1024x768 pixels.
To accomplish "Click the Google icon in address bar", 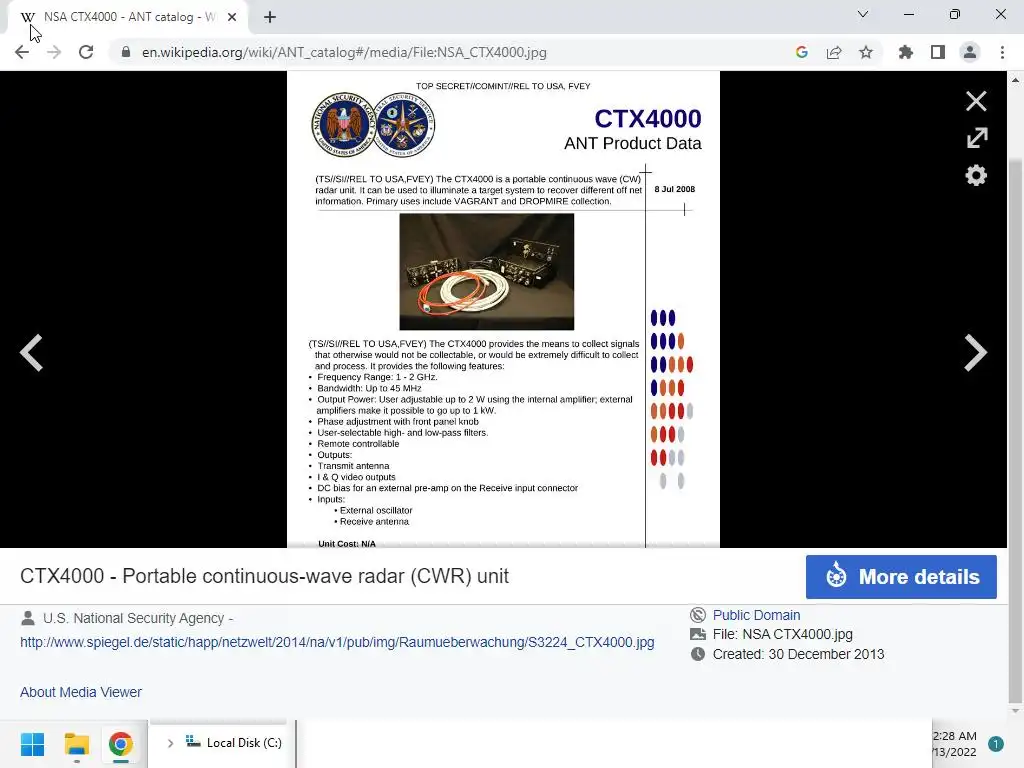I will [801, 52].
